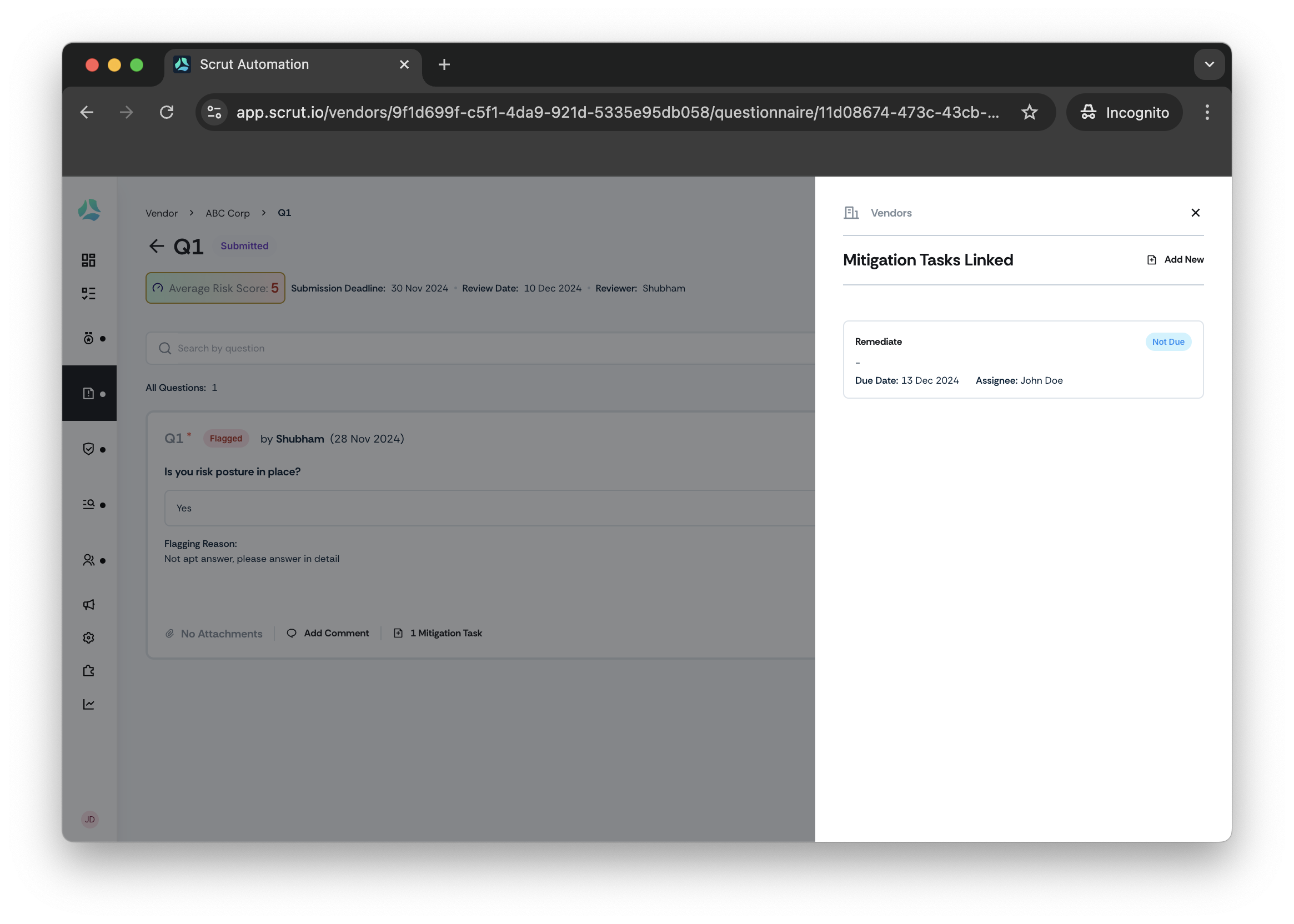Go to ABC Corp breadcrumb
1294x924 pixels.
pos(228,213)
